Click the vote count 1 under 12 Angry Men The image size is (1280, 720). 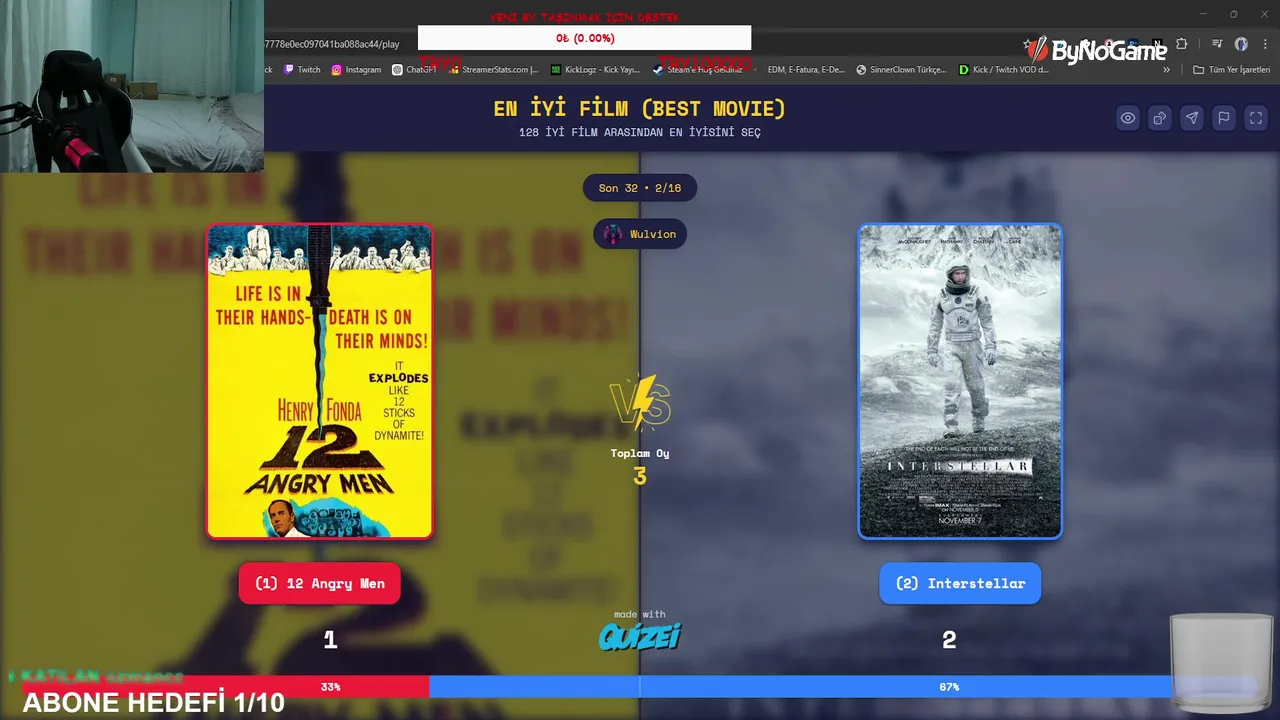point(330,640)
